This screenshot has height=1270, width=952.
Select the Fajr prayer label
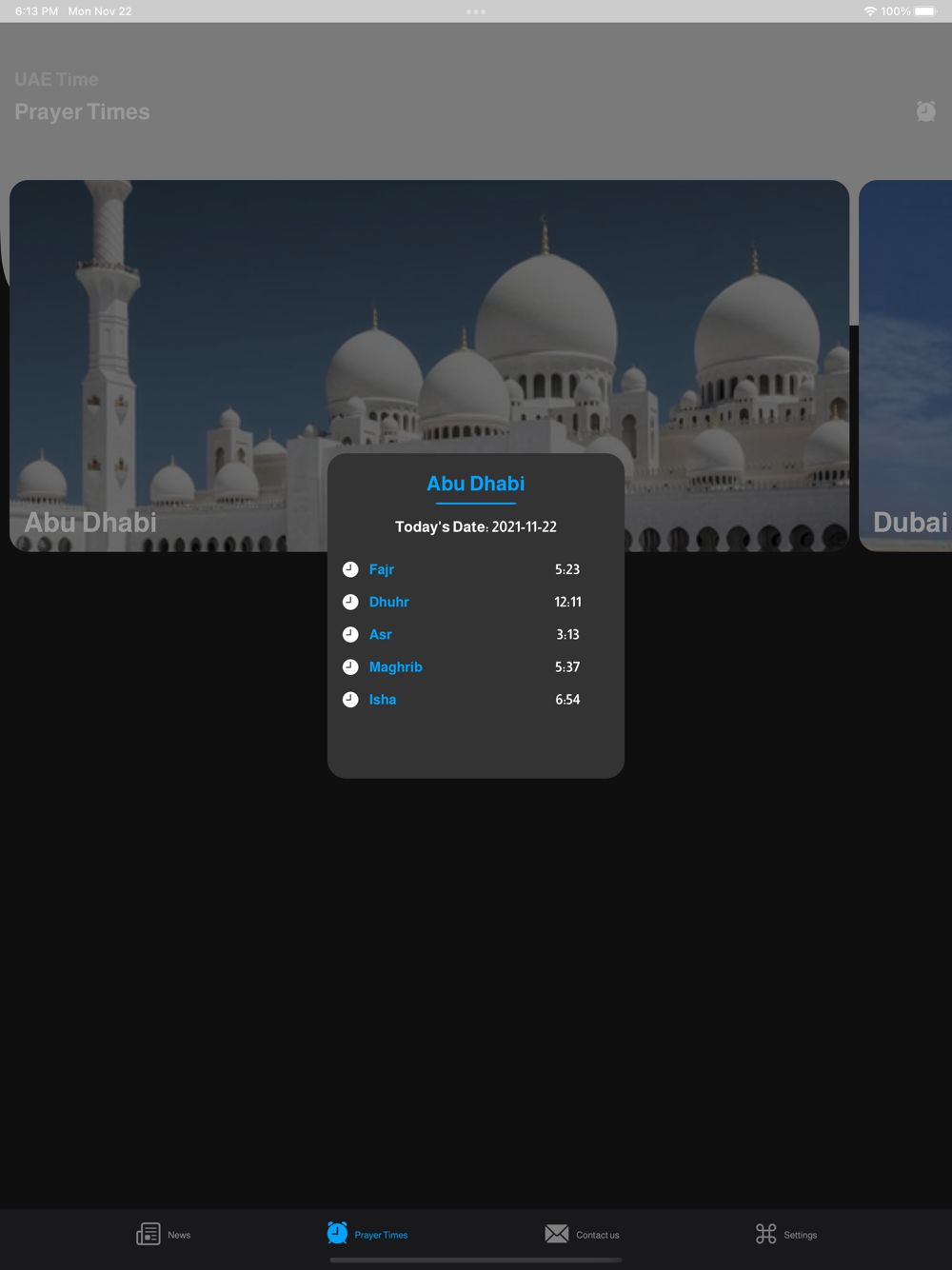(382, 569)
